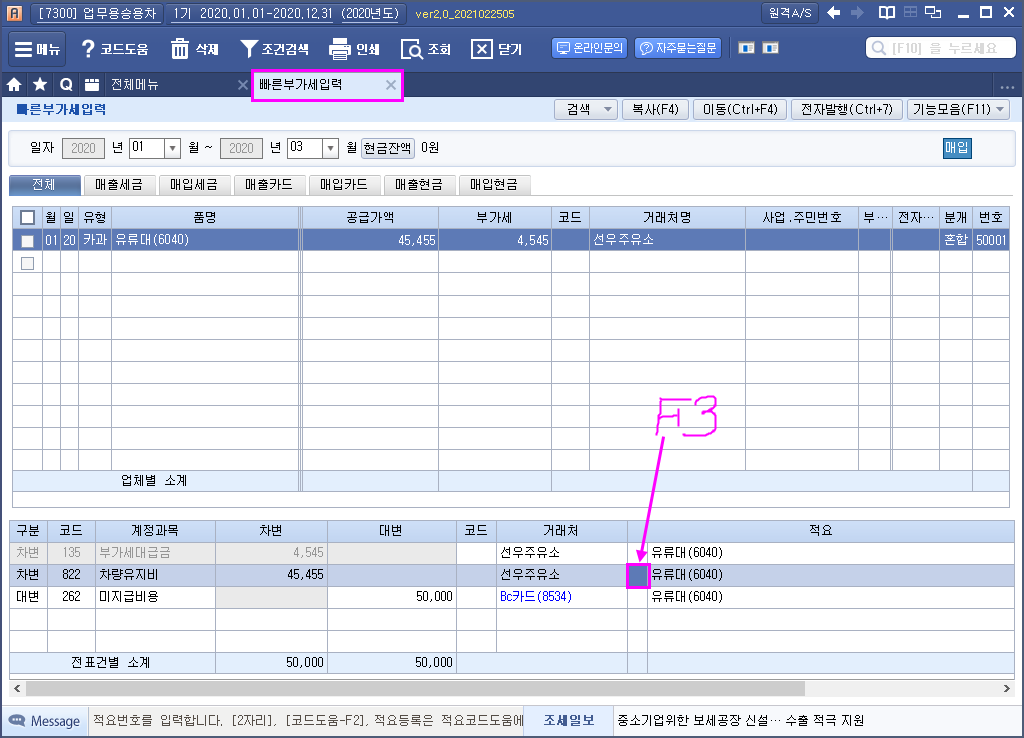Click the end year 2020 field

pyautogui.click(x=242, y=148)
